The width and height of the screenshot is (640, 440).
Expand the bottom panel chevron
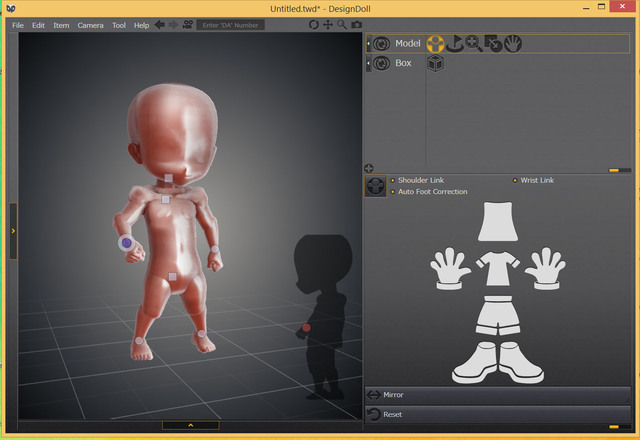(x=190, y=425)
